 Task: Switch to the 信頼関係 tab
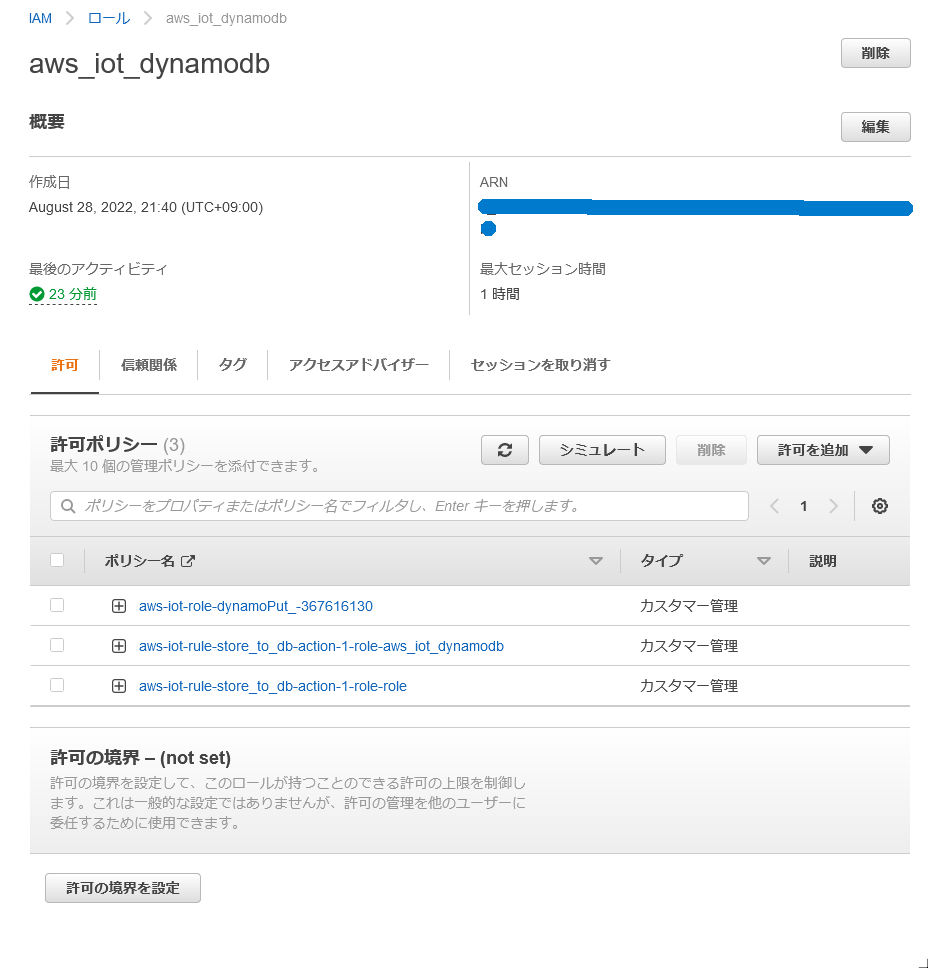click(x=149, y=365)
